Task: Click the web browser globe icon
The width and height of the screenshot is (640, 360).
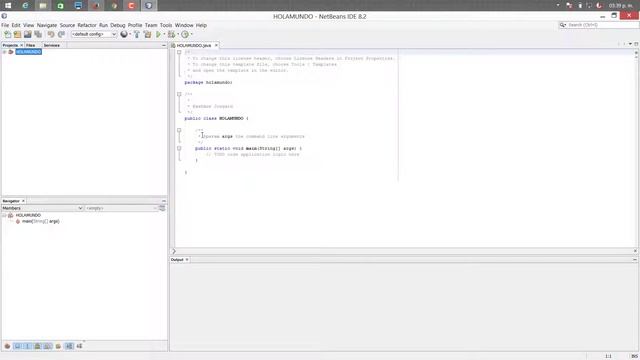Action: click(124, 35)
